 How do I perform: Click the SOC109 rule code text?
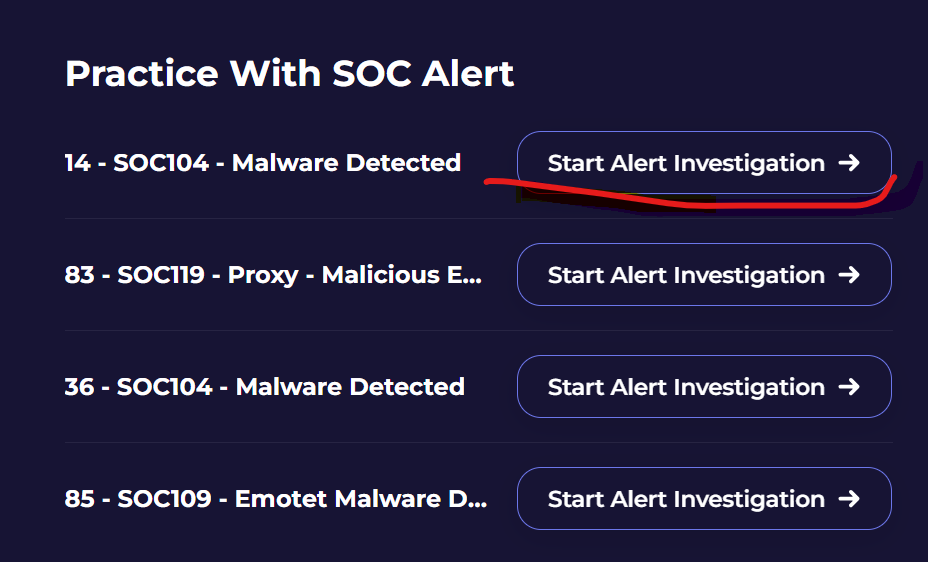[164, 499]
